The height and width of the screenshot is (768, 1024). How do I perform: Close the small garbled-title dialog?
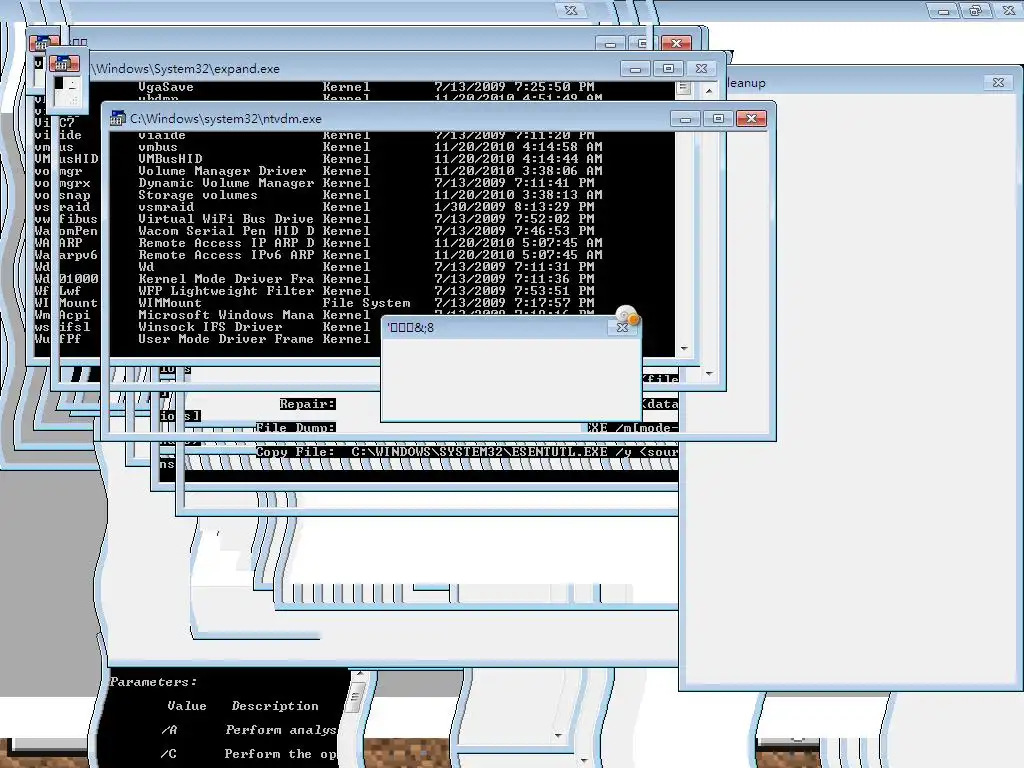[x=622, y=327]
